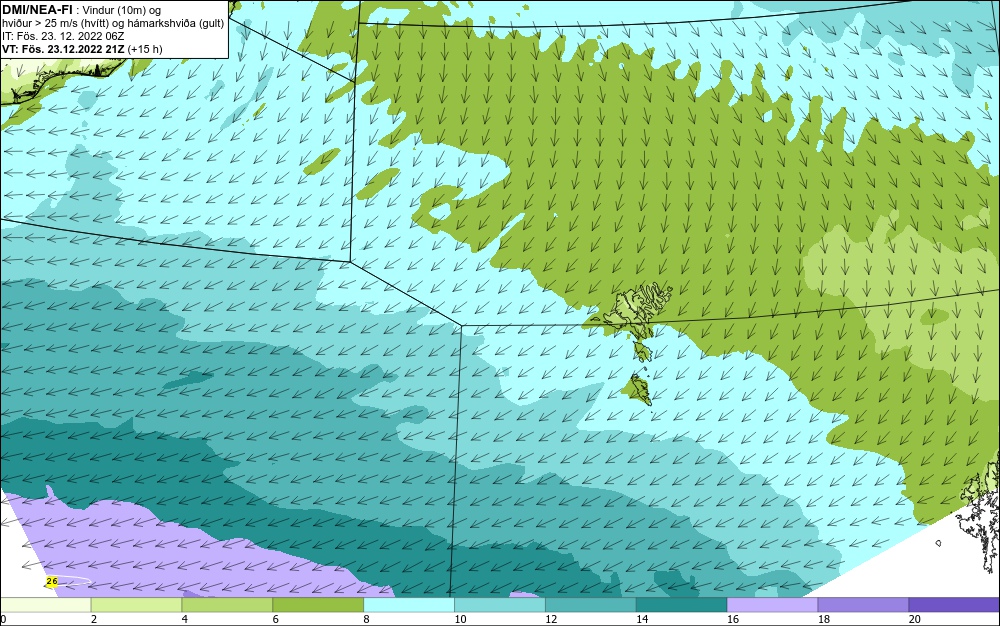Click the 8–10 m/s light cyan legend swatch

pyautogui.click(x=409, y=605)
